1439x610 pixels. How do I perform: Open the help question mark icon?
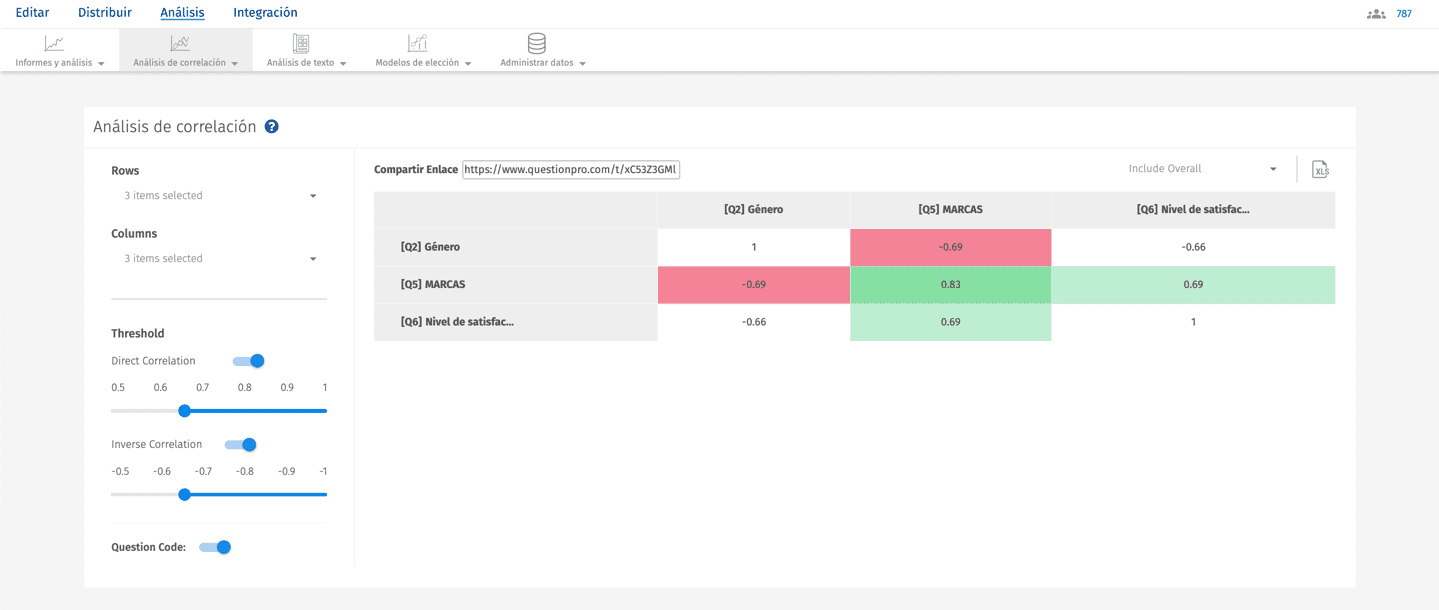271,127
